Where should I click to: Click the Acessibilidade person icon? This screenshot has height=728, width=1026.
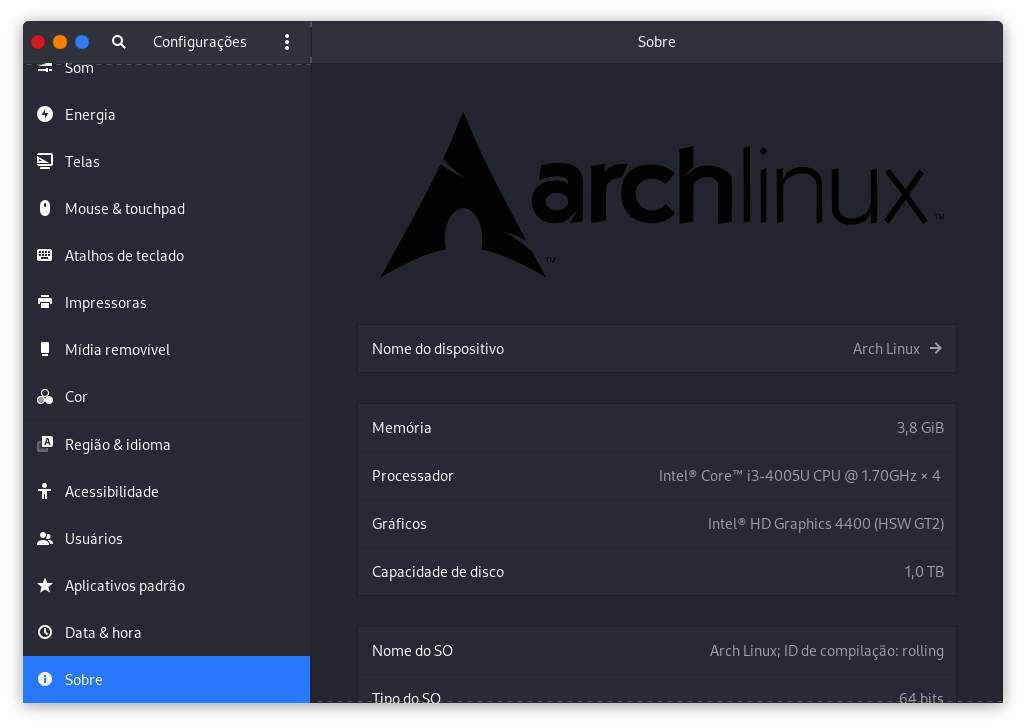[44, 491]
